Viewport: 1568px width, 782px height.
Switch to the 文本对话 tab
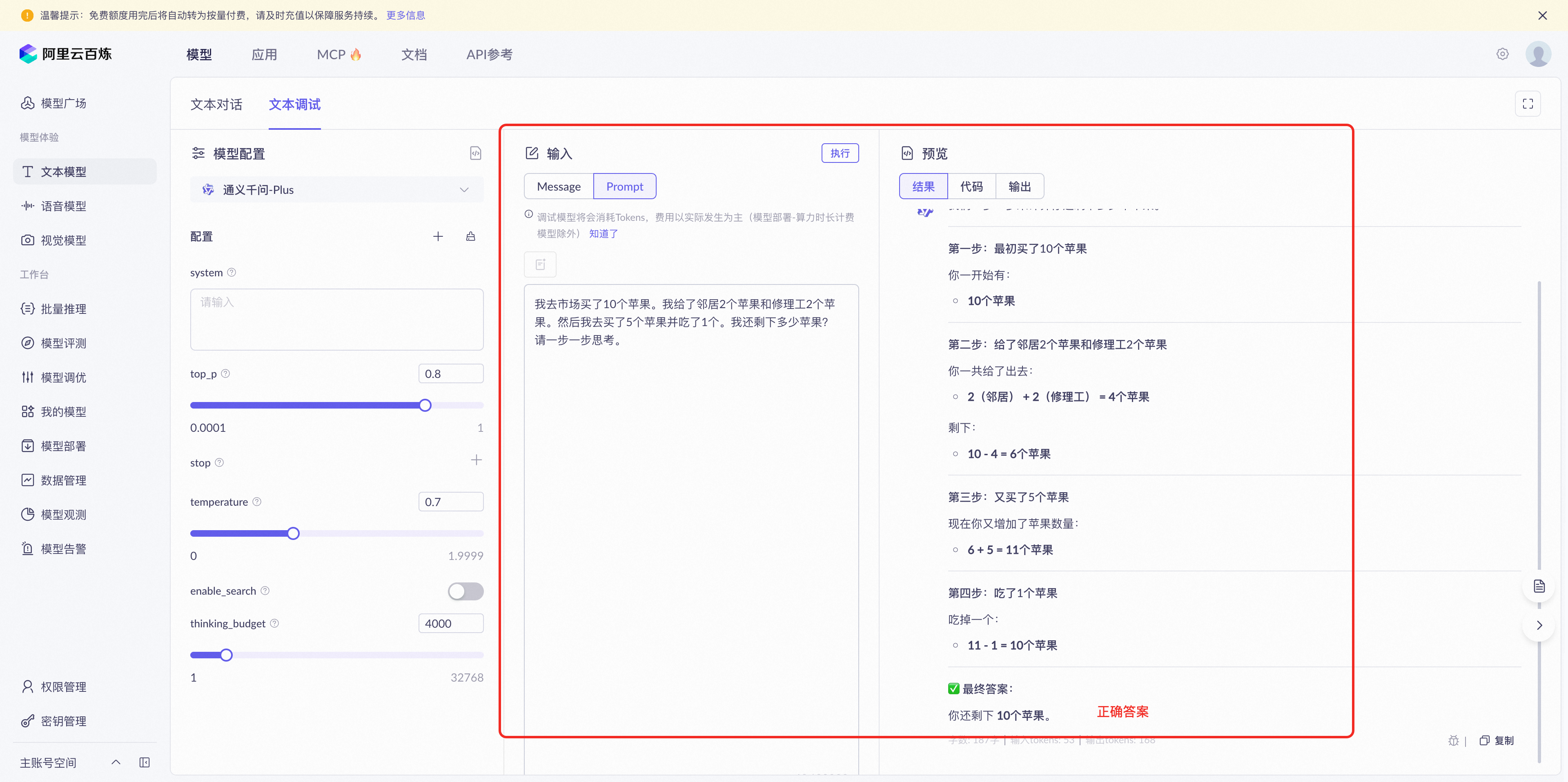tap(216, 104)
